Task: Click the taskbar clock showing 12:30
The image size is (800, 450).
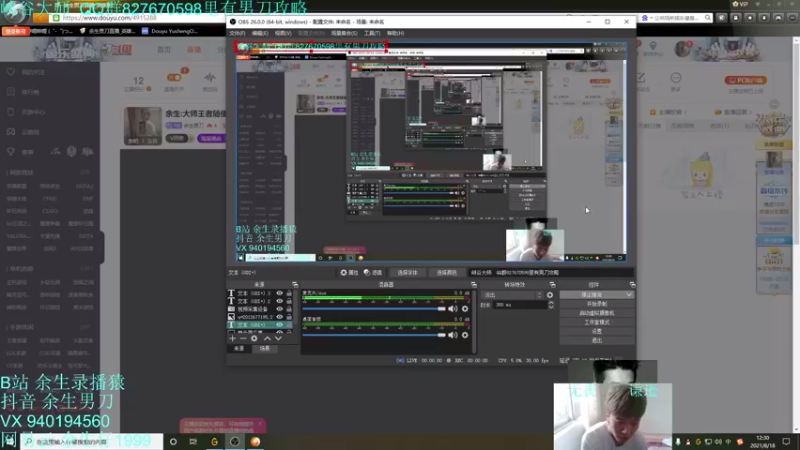Action: click(x=763, y=442)
